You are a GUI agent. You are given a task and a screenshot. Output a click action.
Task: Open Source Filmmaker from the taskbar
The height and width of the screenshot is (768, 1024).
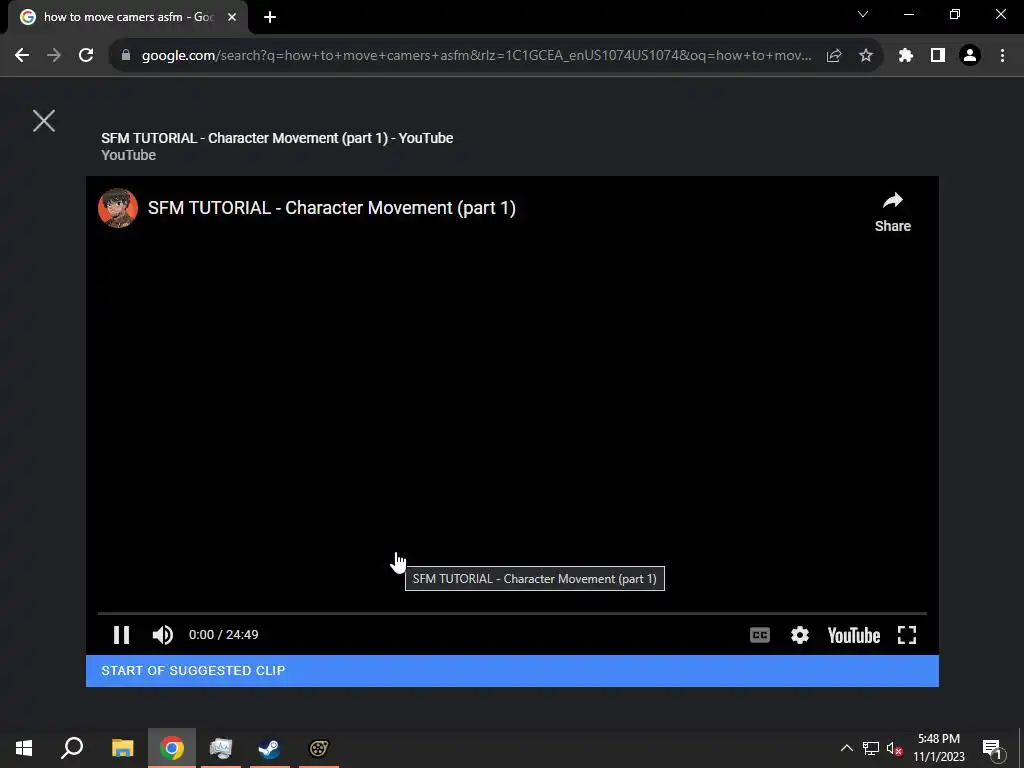(x=319, y=748)
